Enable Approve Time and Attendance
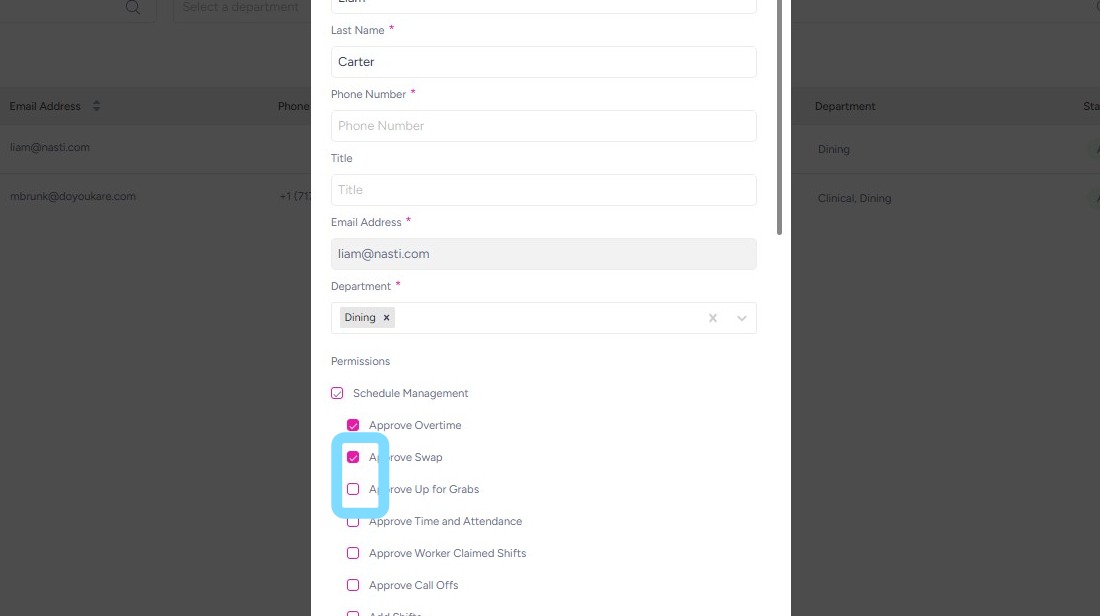The width and height of the screenshot is (1100, 616). tap(353, 521)
